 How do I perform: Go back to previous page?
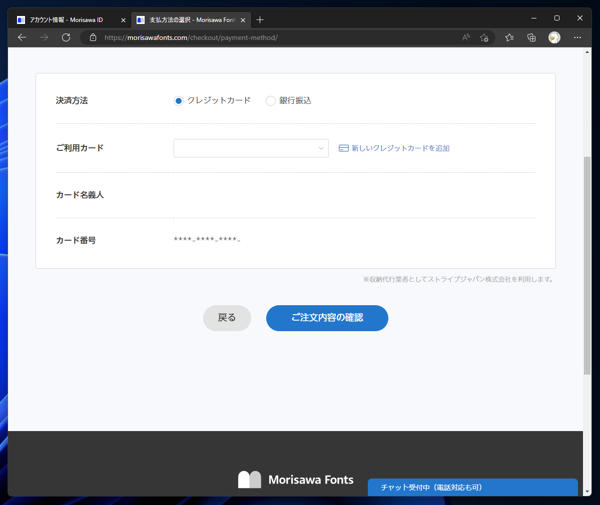22,37
